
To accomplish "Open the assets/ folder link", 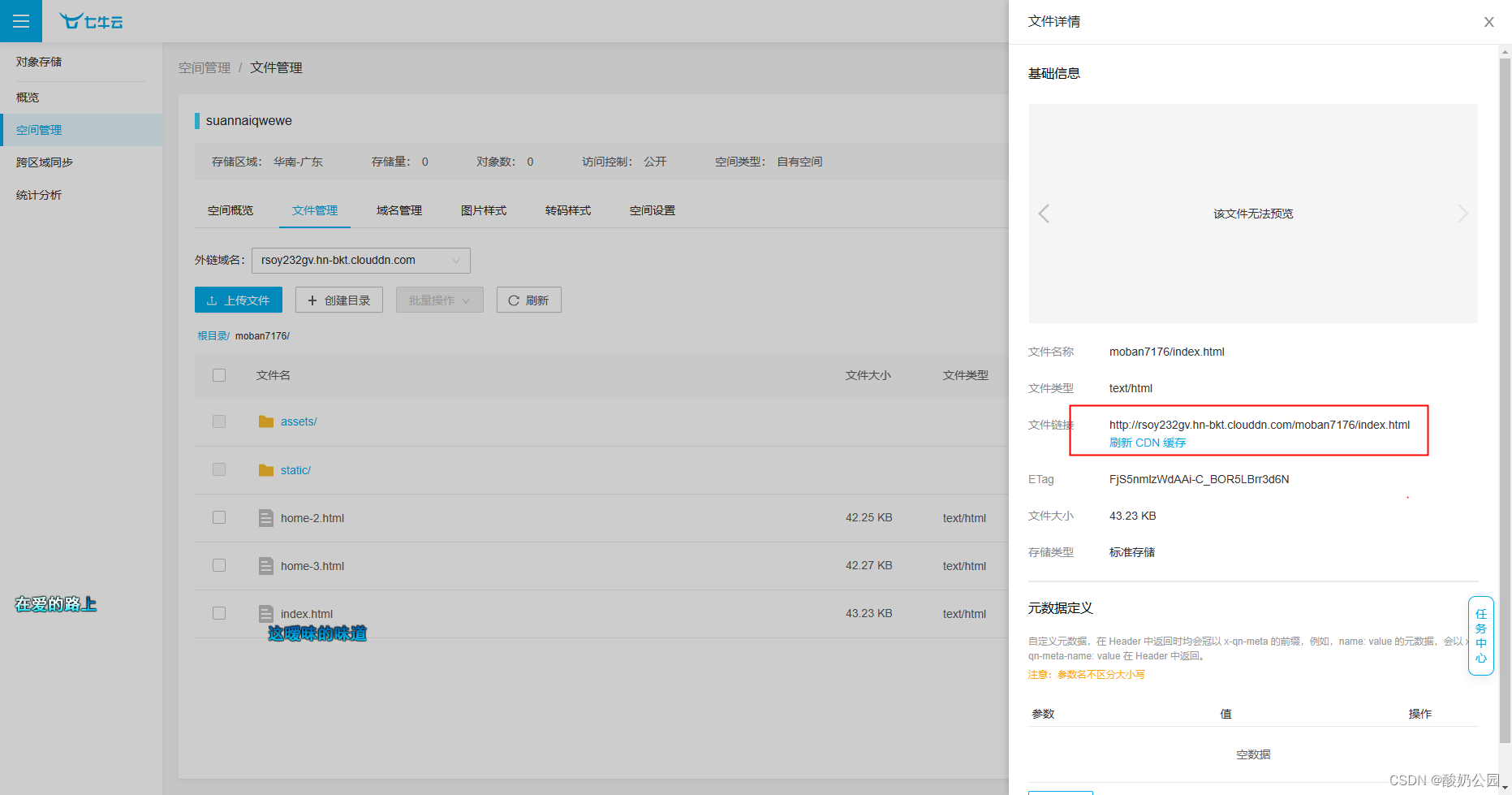I will click(x=299, y=421).
